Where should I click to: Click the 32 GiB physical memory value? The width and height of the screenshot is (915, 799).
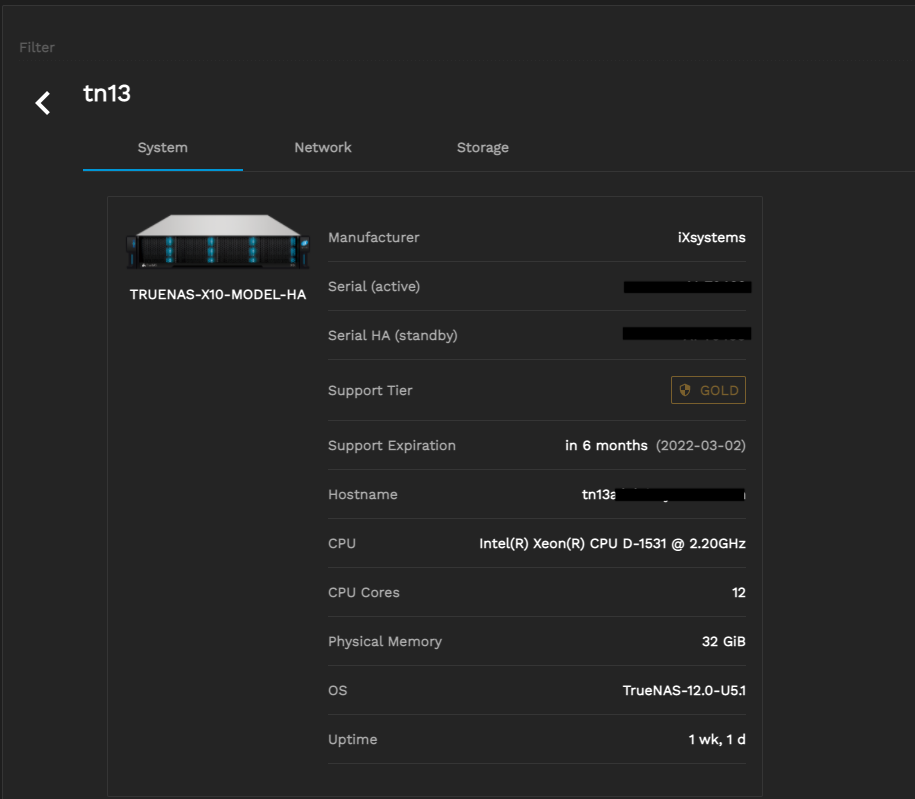pyautogui.click(x=723, y=642)
